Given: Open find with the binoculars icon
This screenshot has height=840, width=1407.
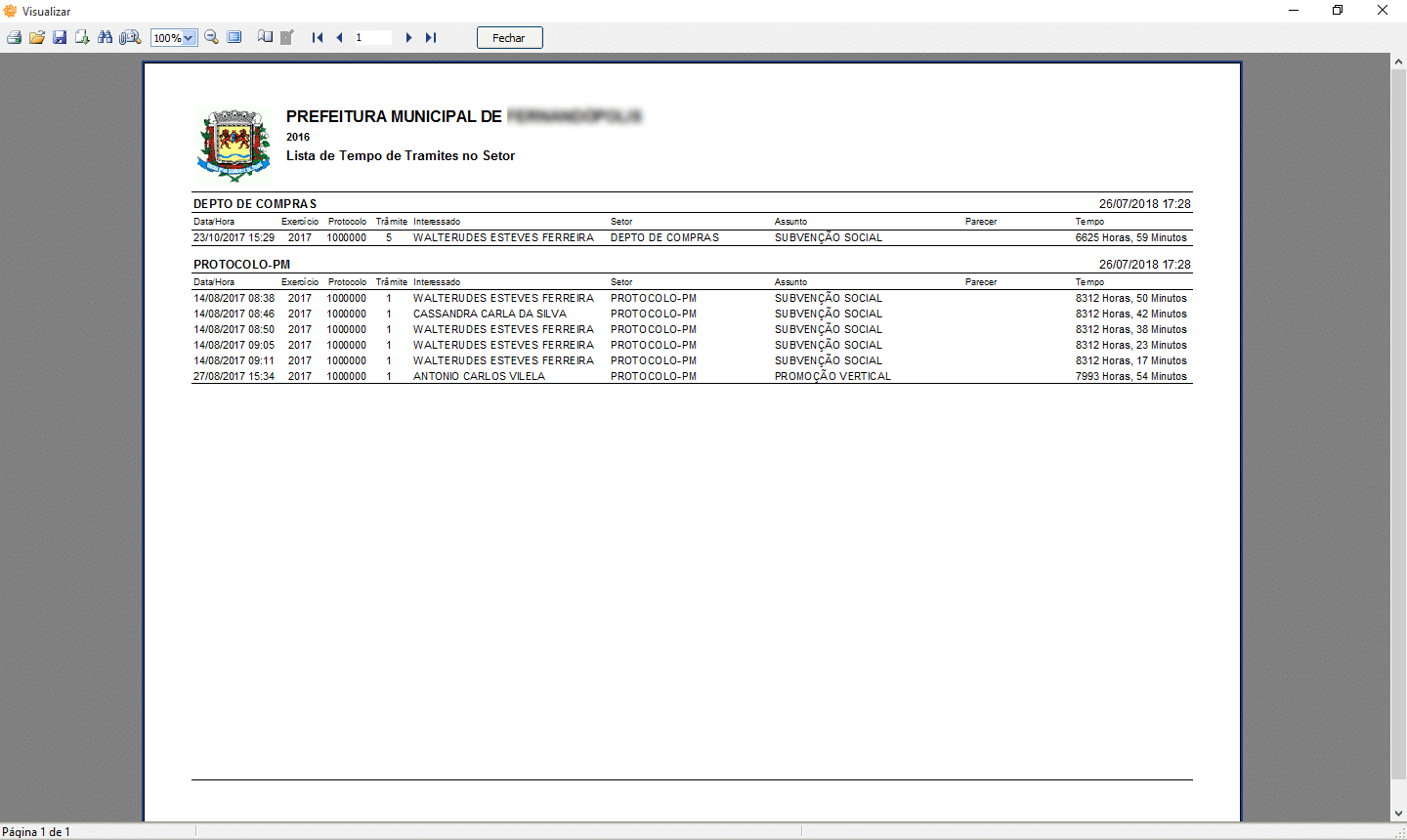Looking at the screenshot, I should [106, 38].
